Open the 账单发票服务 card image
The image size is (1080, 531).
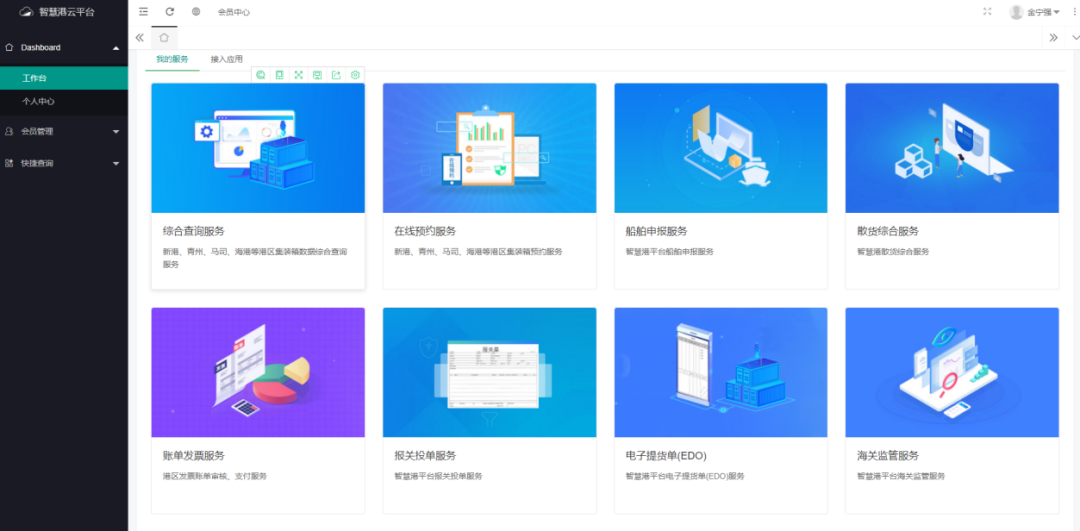coord(258,373)
